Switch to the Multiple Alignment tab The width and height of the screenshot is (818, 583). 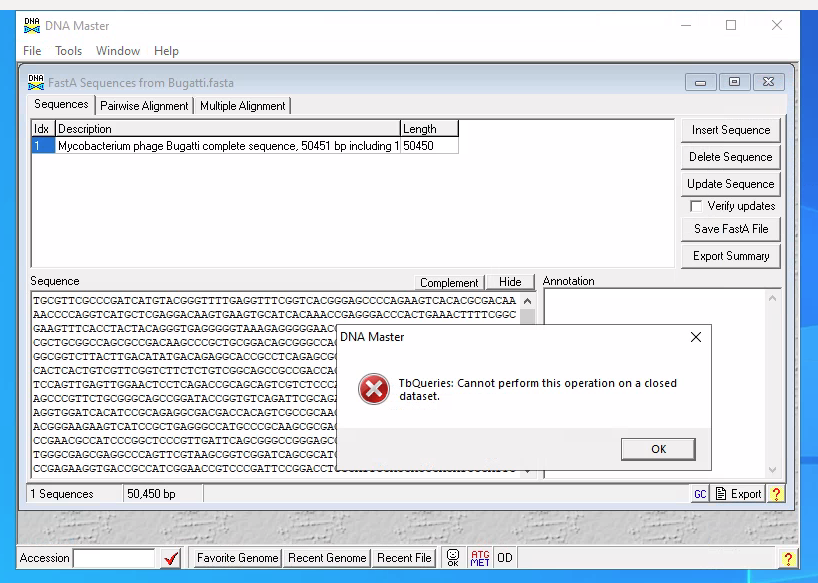pyautogui.click(x=242, y=106)
